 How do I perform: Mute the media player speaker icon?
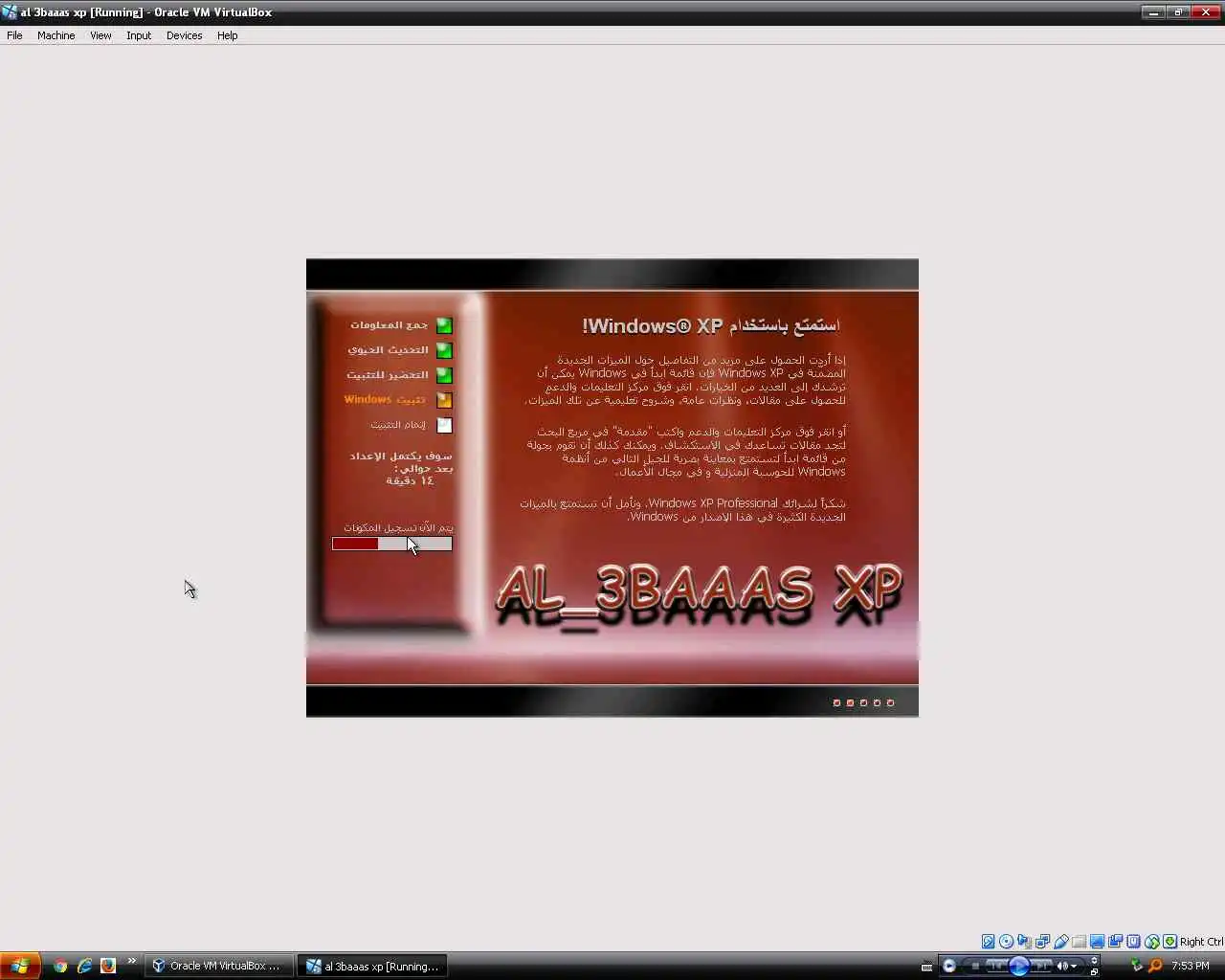(1062, 966)
